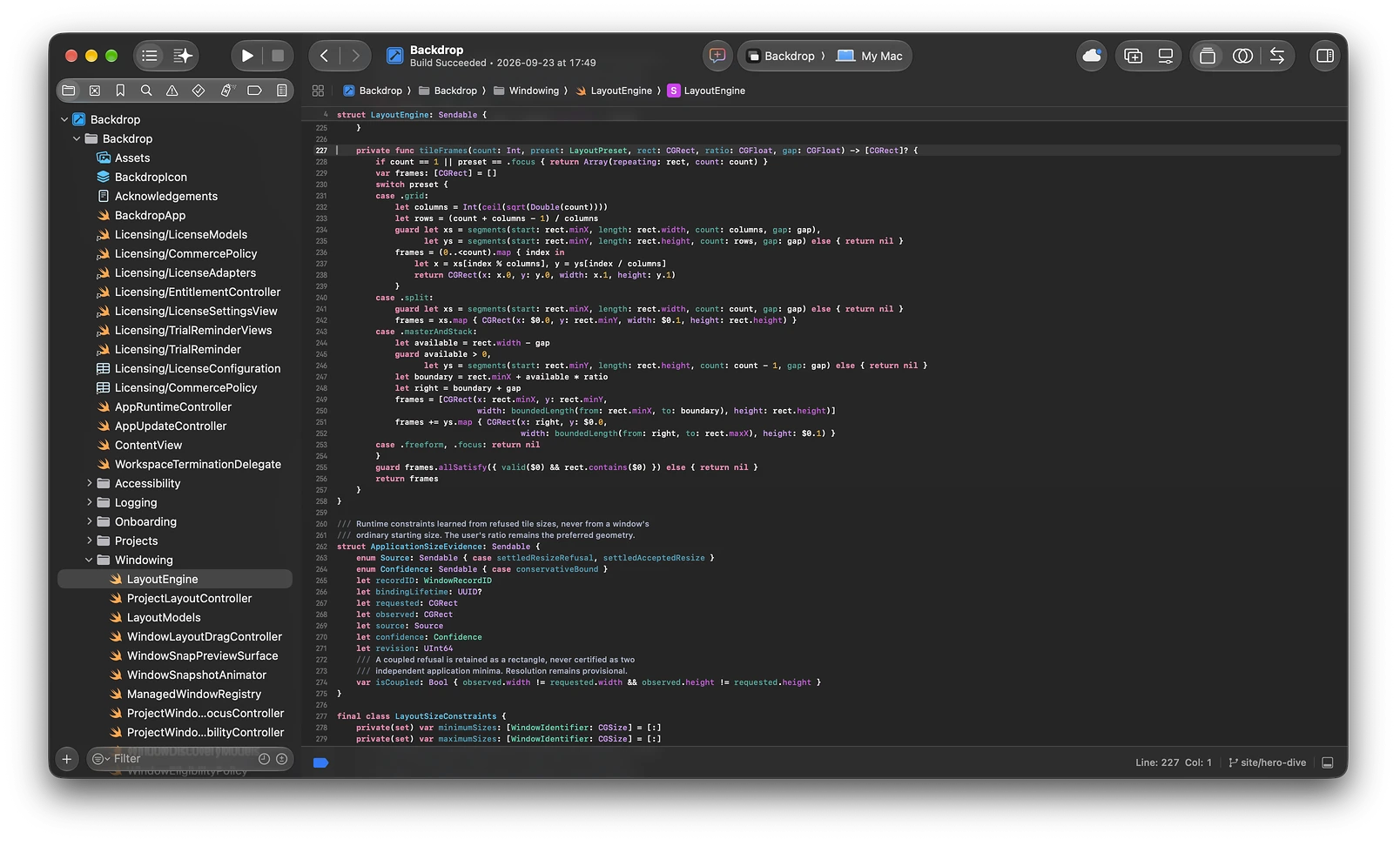Image resolution: width=1400 pixels, height=846 pixels.
Task: Toggle the stacked windows toolbar button
Action: 1208,56
